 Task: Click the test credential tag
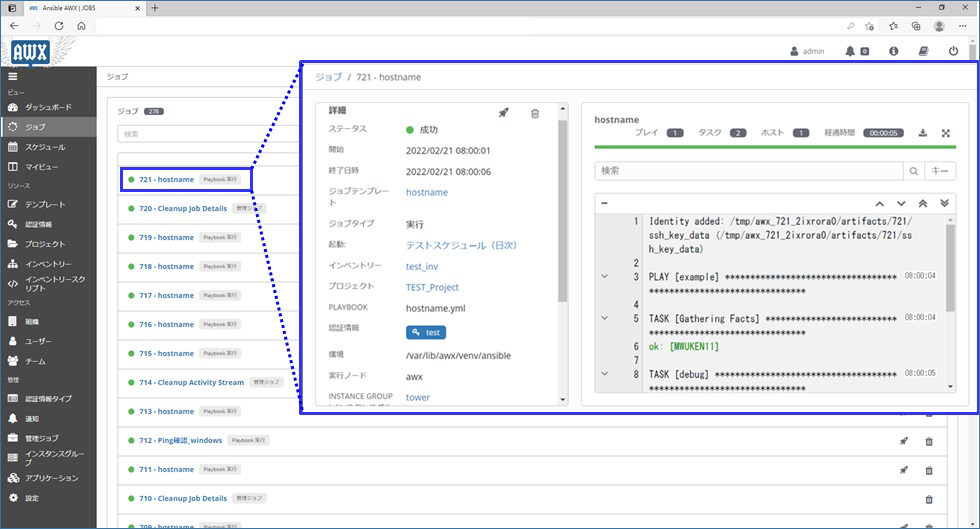pyautogui.click(x=426, y=333)
